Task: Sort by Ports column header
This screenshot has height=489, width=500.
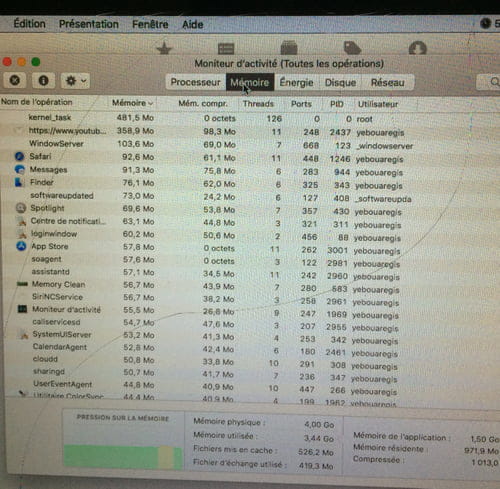Action: click(301, 104)
